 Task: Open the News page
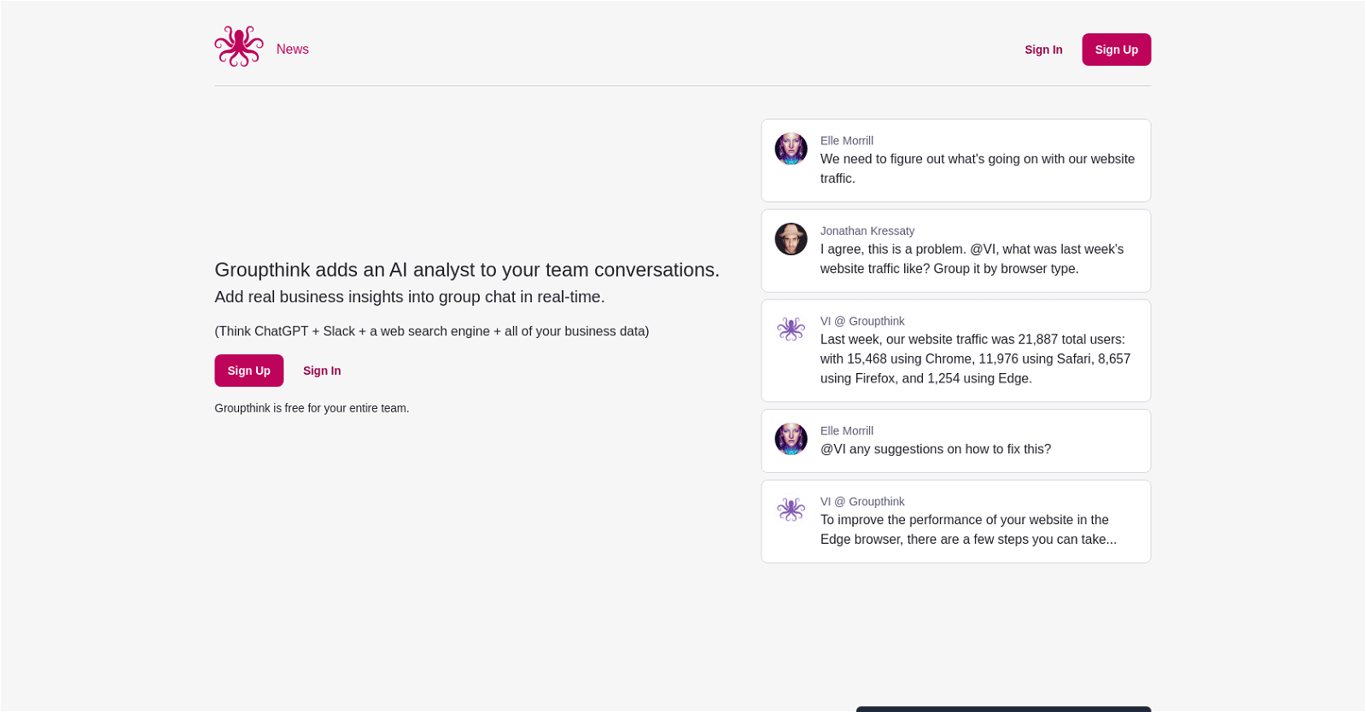(292, 48)
